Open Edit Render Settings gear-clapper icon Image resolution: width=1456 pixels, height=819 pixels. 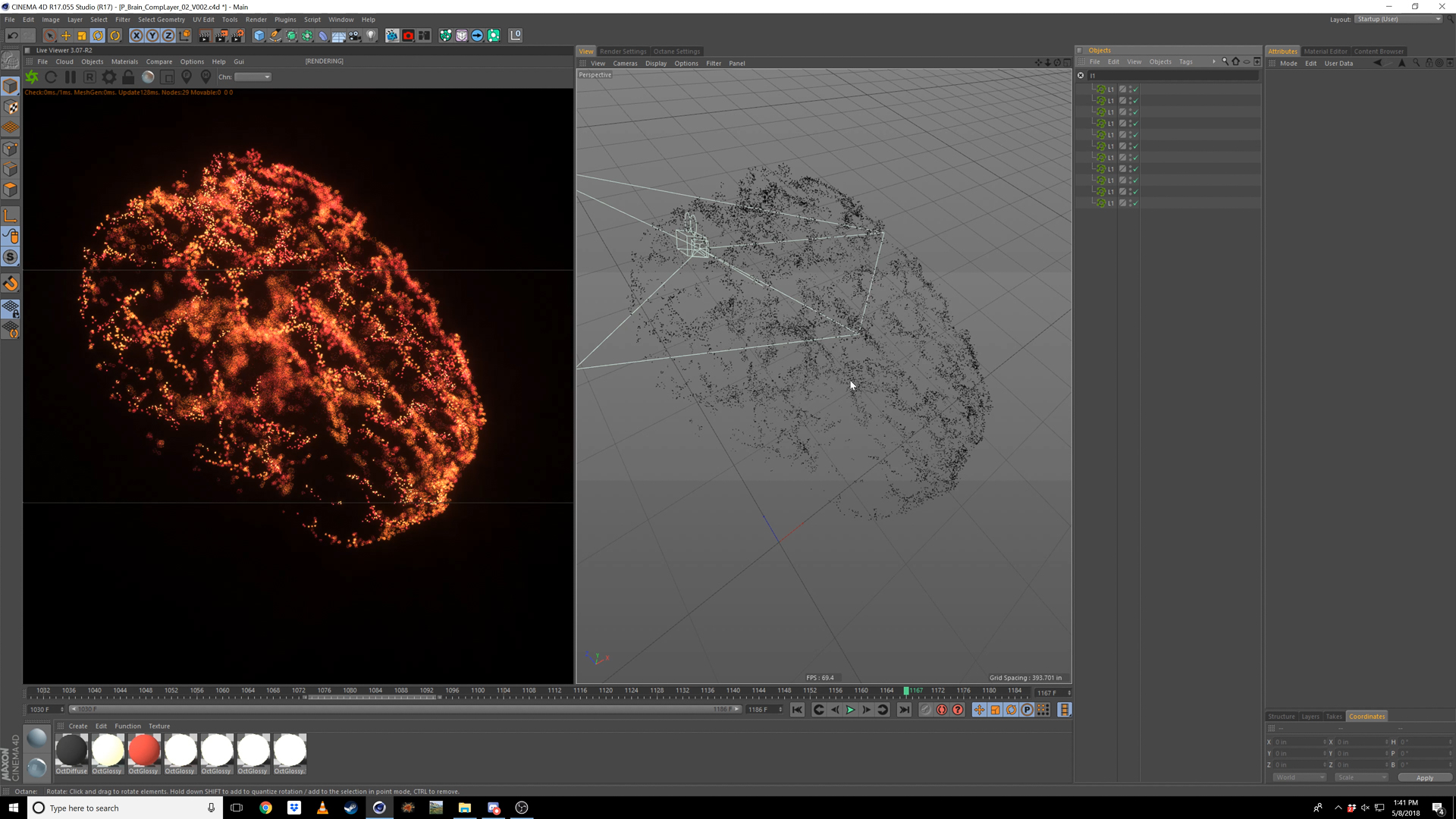click(238, 36)
